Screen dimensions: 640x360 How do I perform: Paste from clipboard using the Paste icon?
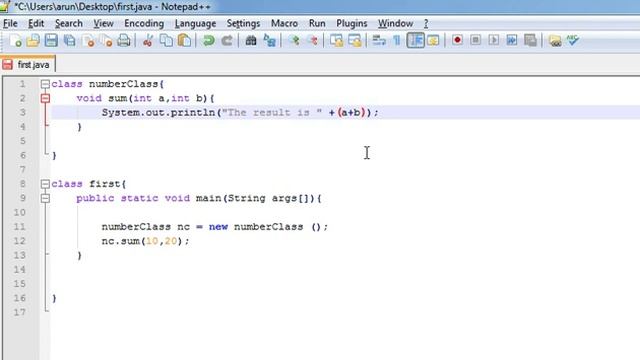(184, 40)
